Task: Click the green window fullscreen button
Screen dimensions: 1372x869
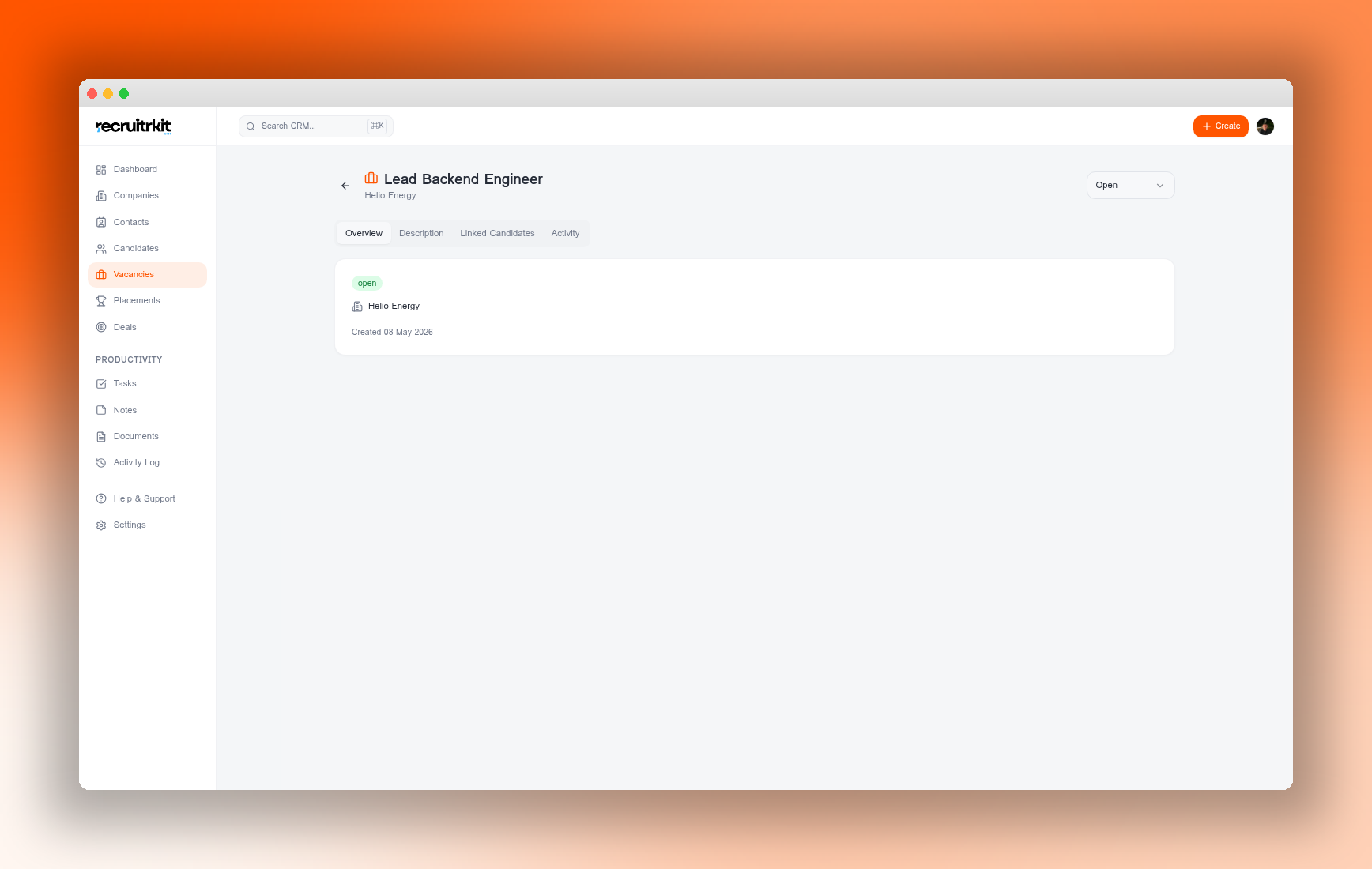Action: (123, 94)
